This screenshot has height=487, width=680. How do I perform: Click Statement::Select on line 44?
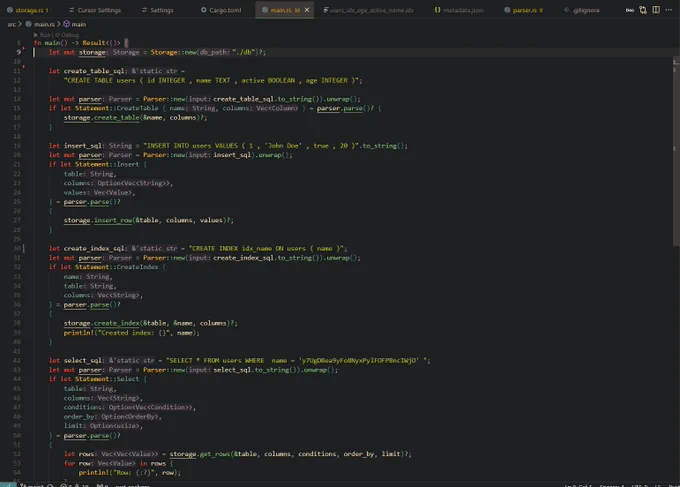[x=107, y=379]
